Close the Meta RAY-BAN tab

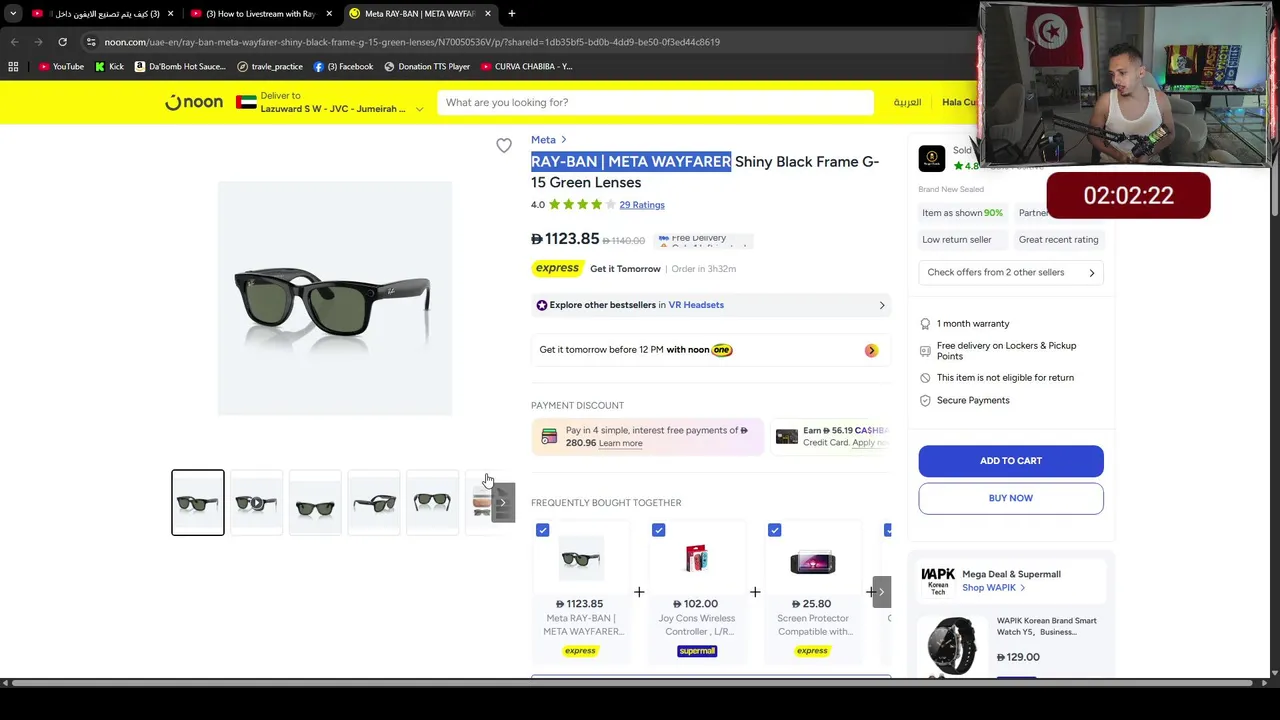click(x=488, y=13)
